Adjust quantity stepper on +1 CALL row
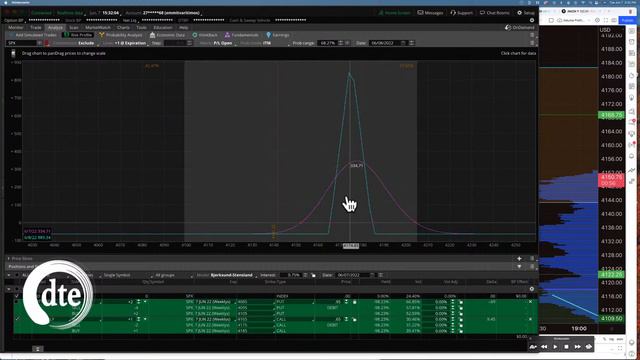 (138, 319)
